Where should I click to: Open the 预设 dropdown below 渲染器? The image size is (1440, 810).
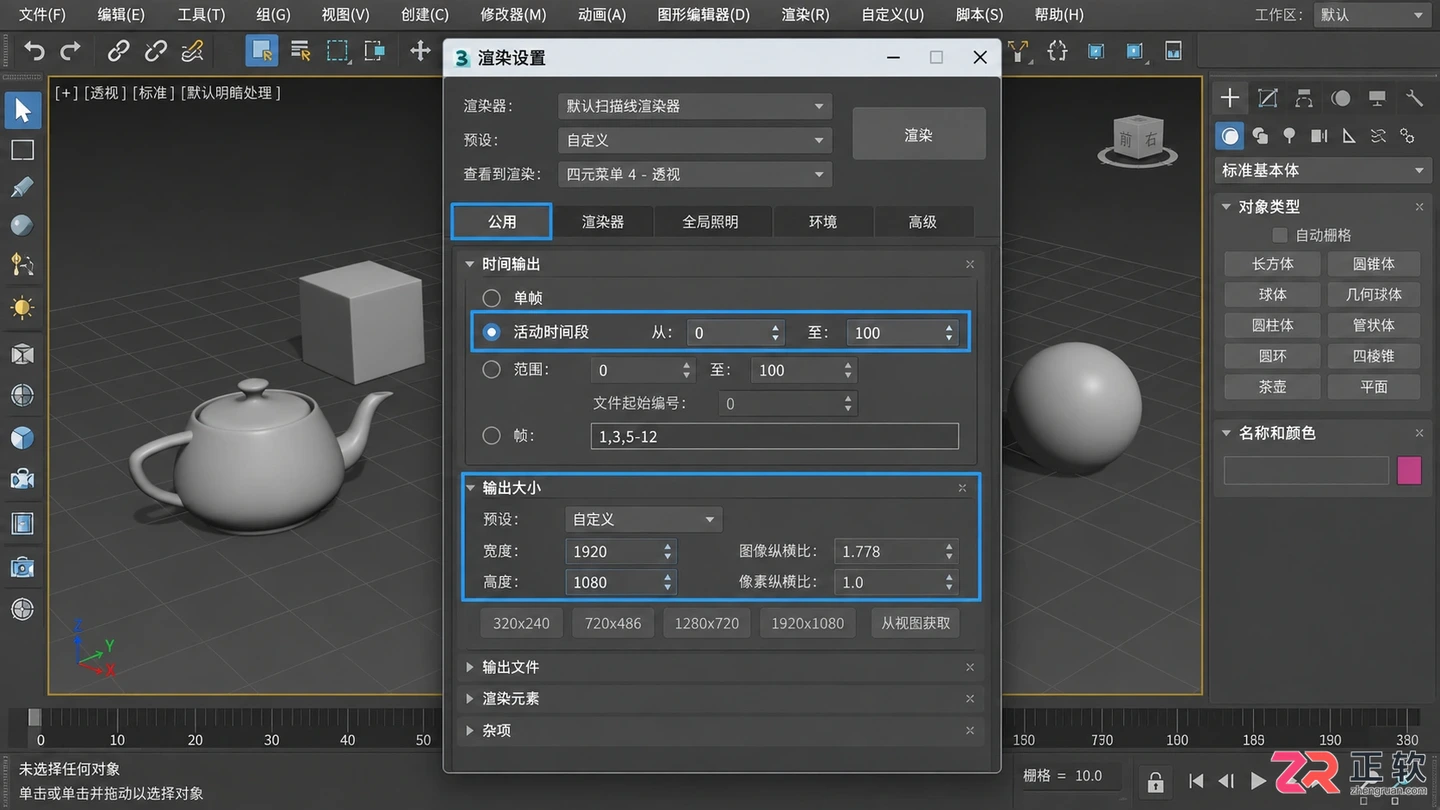pos(694,140)
